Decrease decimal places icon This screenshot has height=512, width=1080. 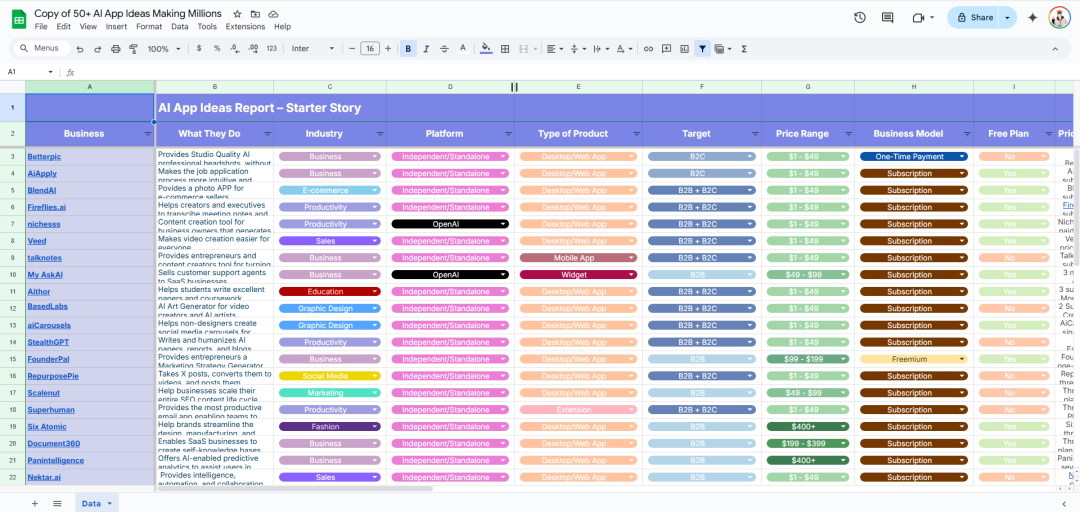[235, 49]
